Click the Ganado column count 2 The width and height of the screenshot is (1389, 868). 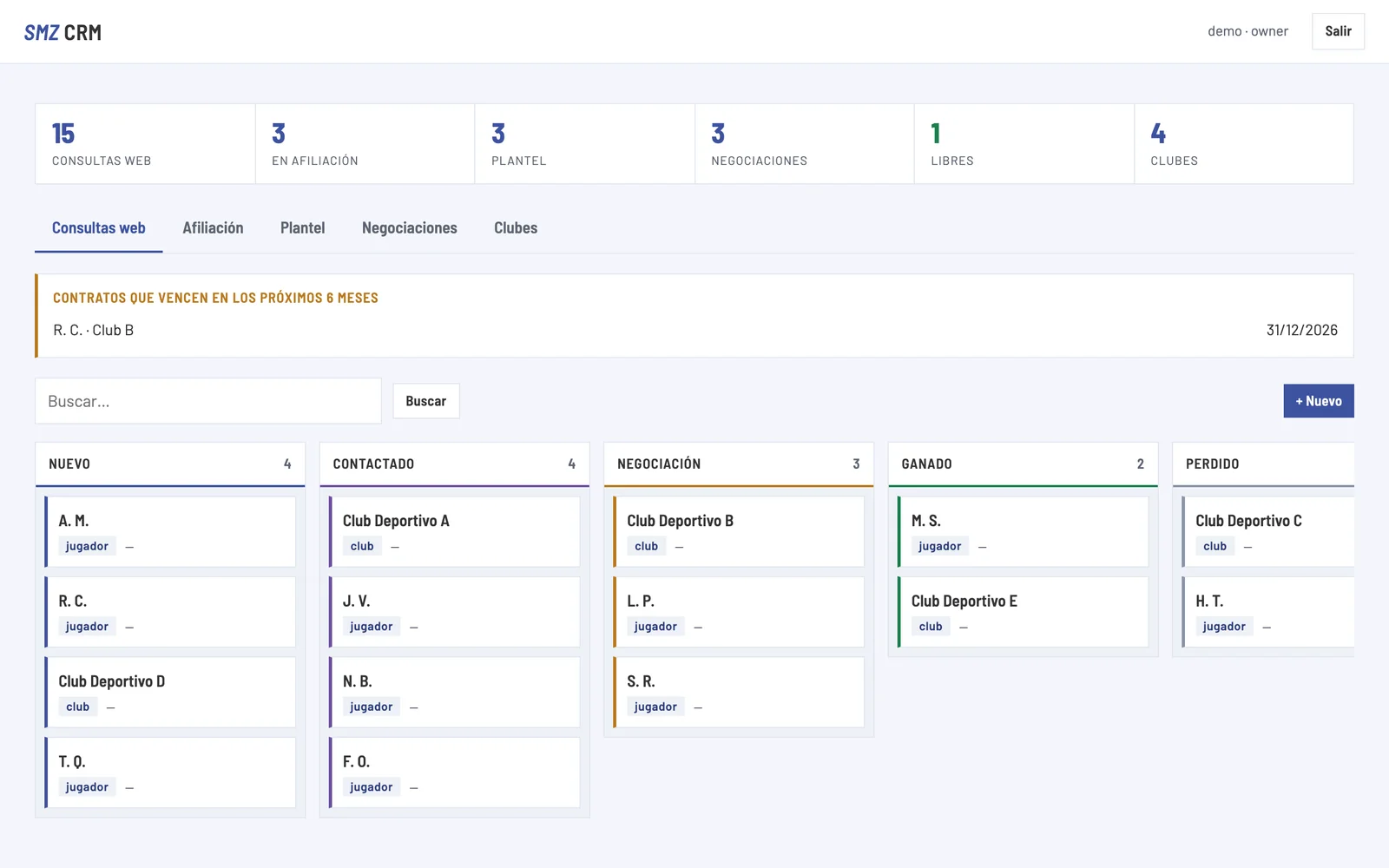(1141, 464)
